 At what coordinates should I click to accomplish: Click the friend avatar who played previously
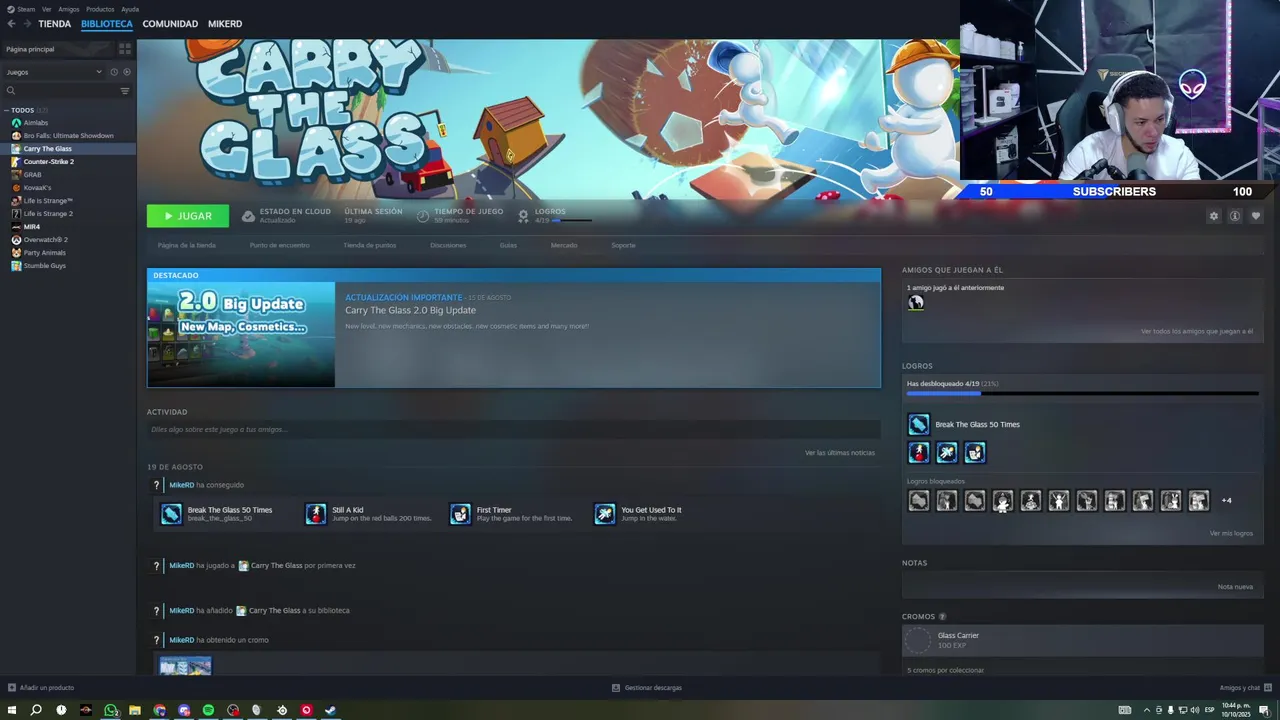point(915,303)
